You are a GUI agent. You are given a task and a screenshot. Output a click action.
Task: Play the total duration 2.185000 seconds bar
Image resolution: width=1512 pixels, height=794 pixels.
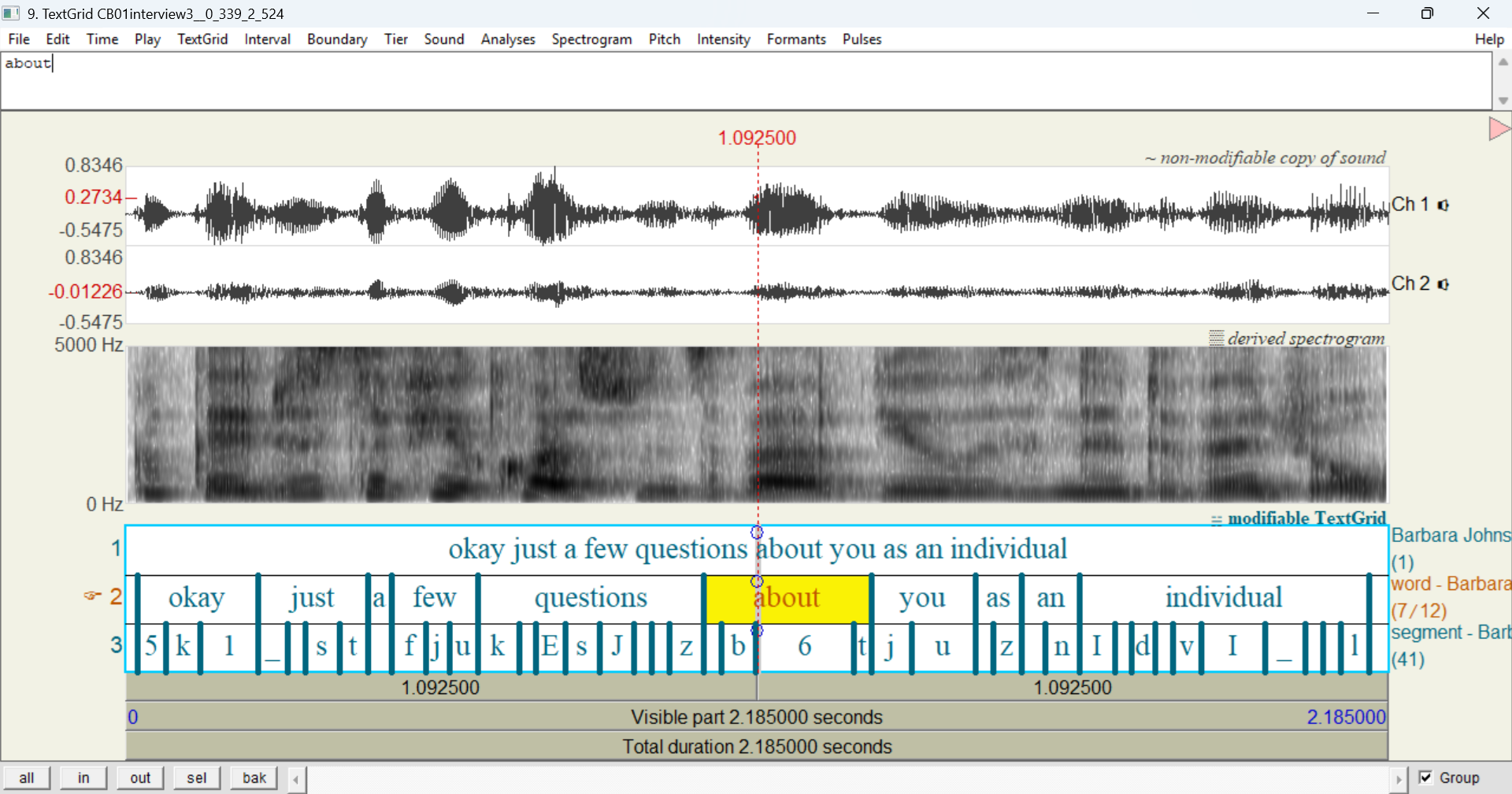click(757, 746)
